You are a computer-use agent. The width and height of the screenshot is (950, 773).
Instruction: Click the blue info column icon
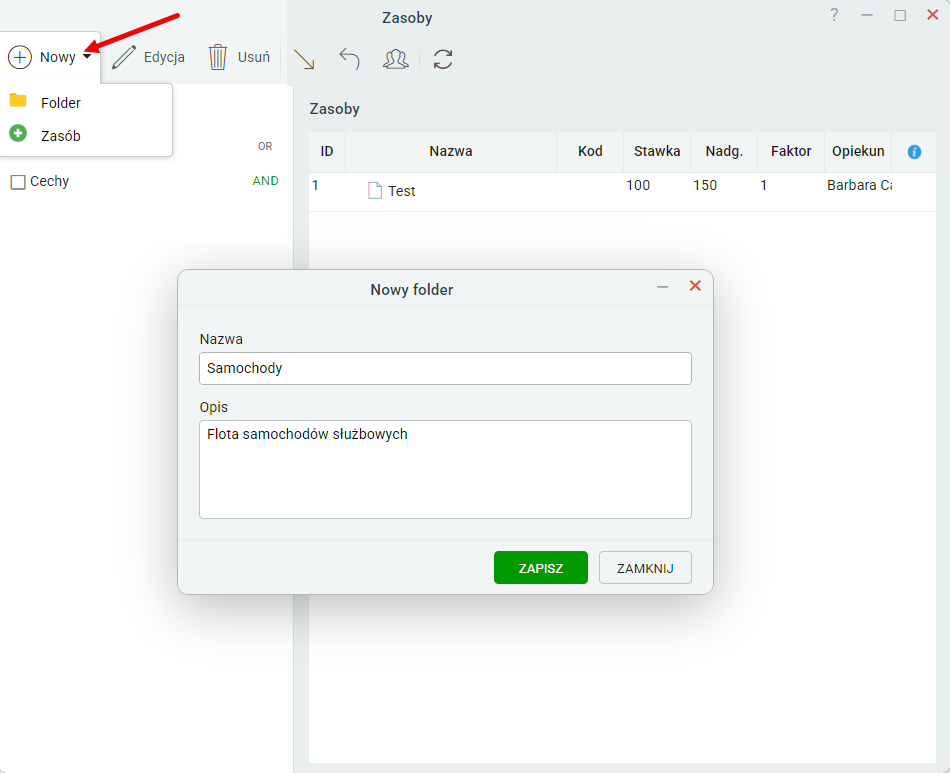914,152
